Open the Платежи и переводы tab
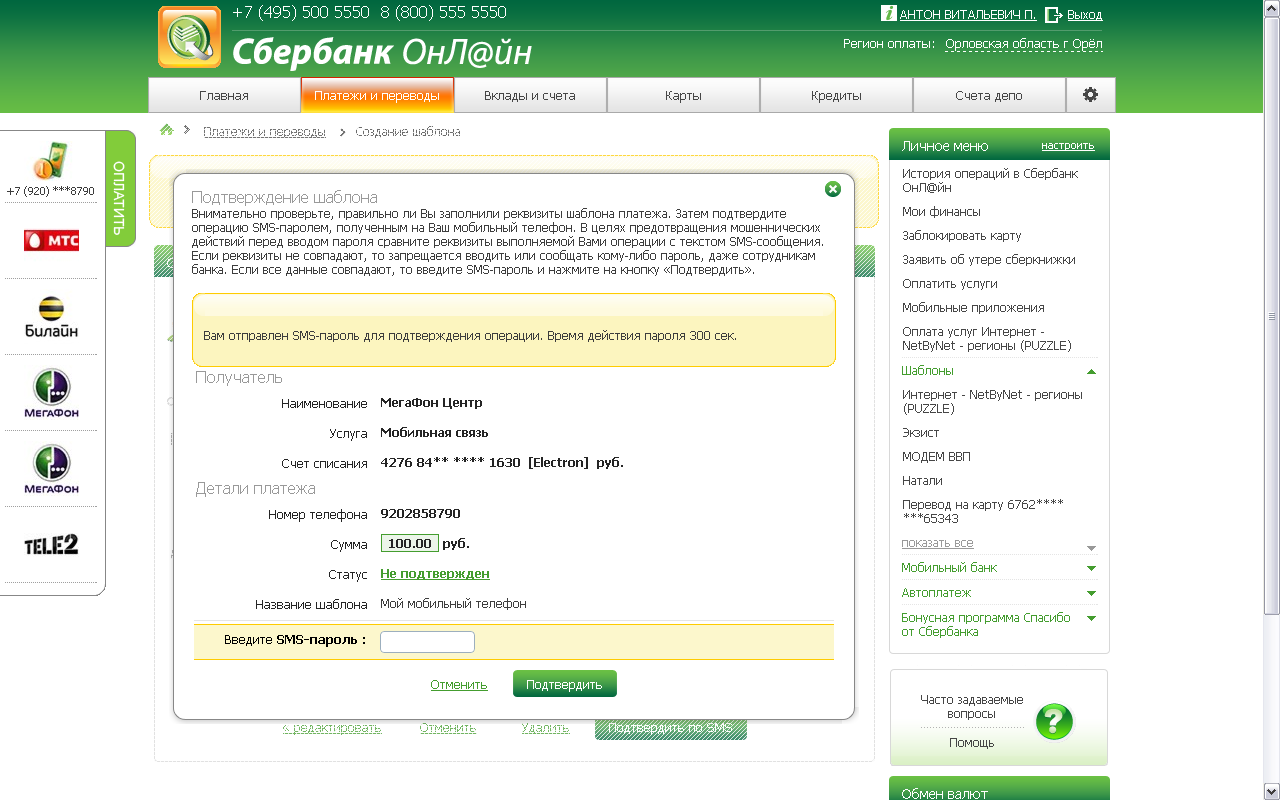 coord(377,95)
